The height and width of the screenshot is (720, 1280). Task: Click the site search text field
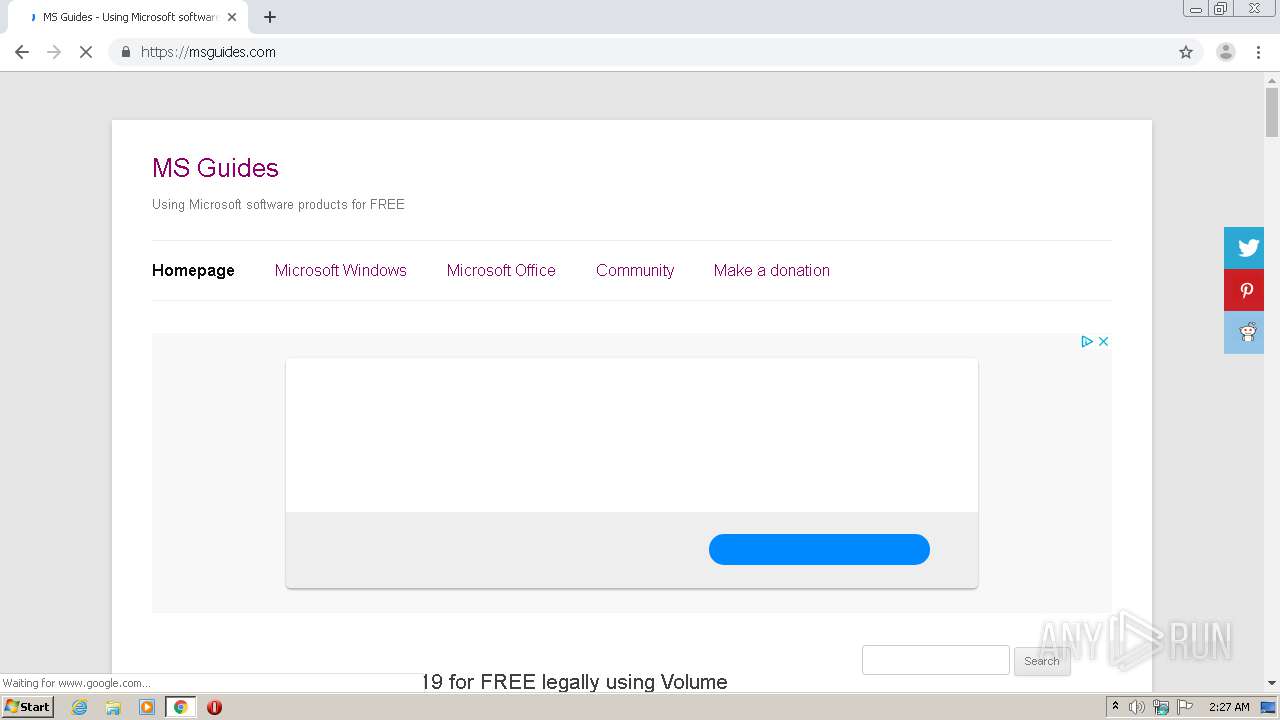[936, 660]
